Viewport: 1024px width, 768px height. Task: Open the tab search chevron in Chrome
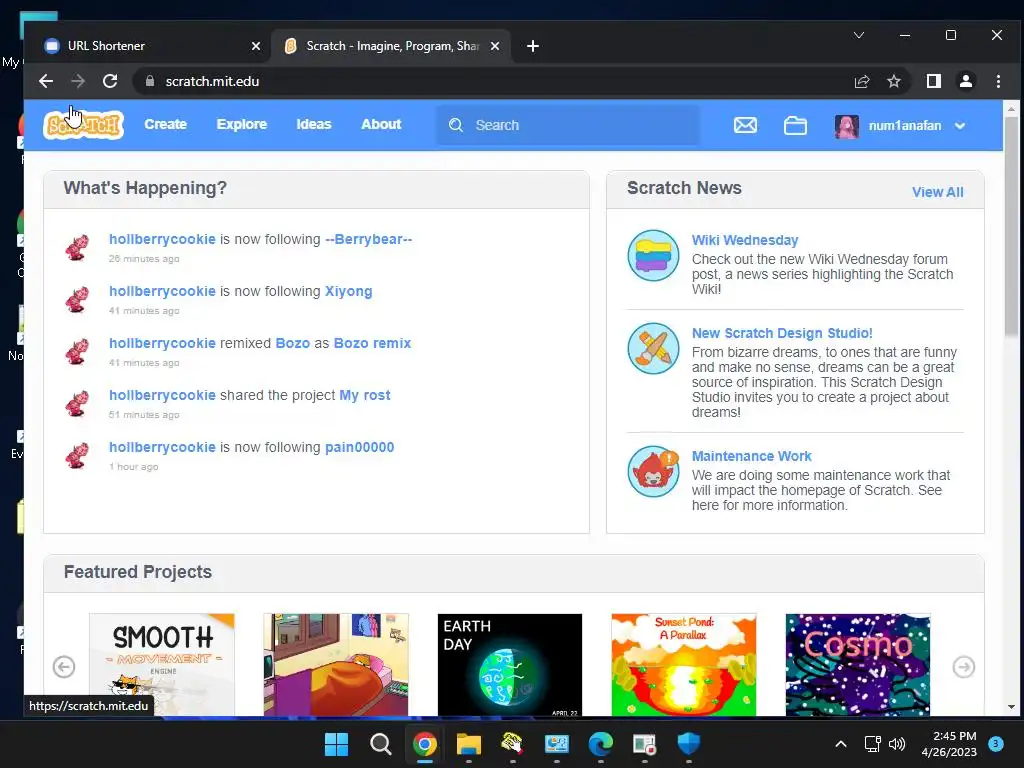[859, 35]
